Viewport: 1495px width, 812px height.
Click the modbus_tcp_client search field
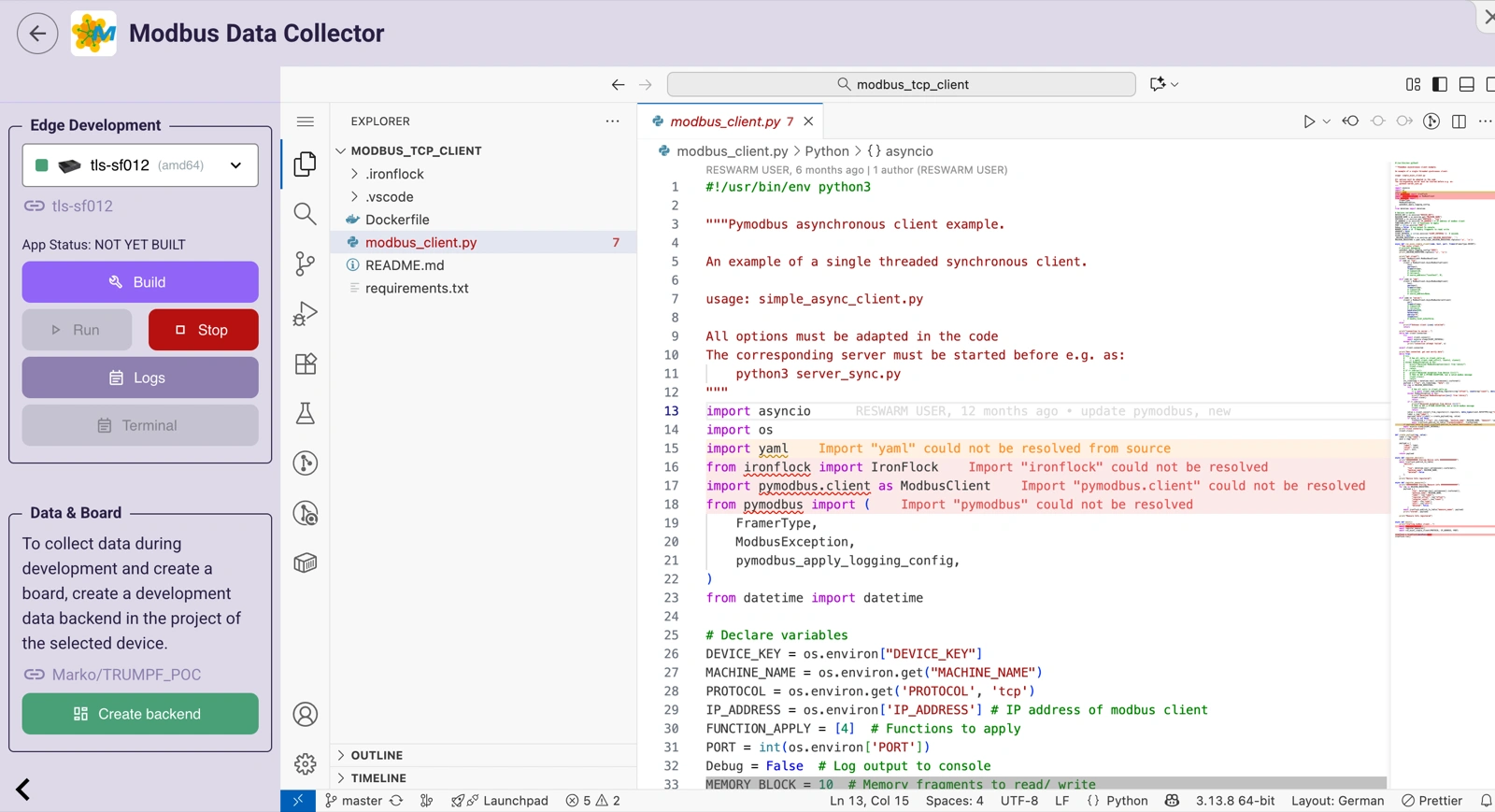[x=902, y=84]
